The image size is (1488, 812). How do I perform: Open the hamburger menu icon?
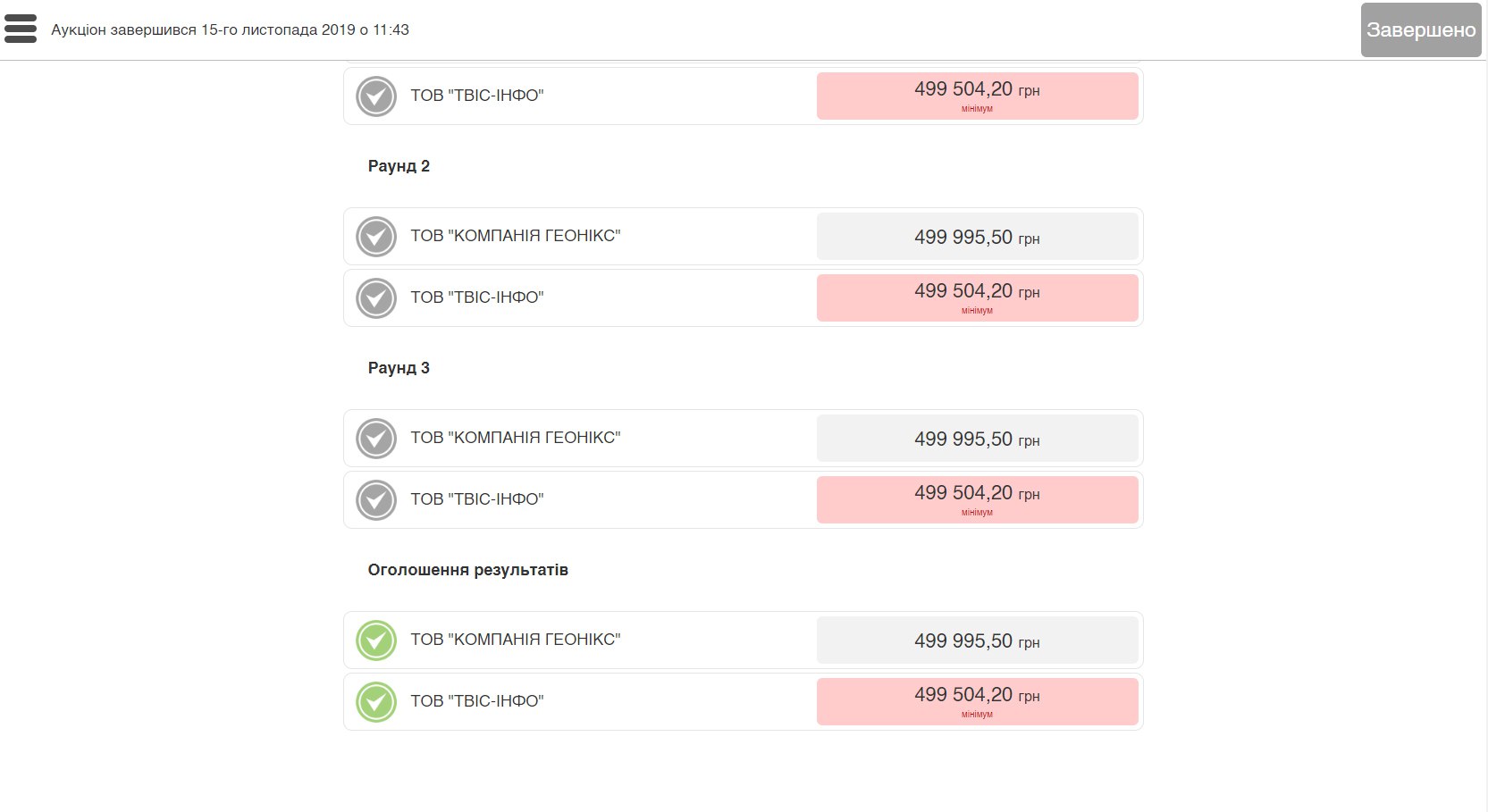coord(21,29)
